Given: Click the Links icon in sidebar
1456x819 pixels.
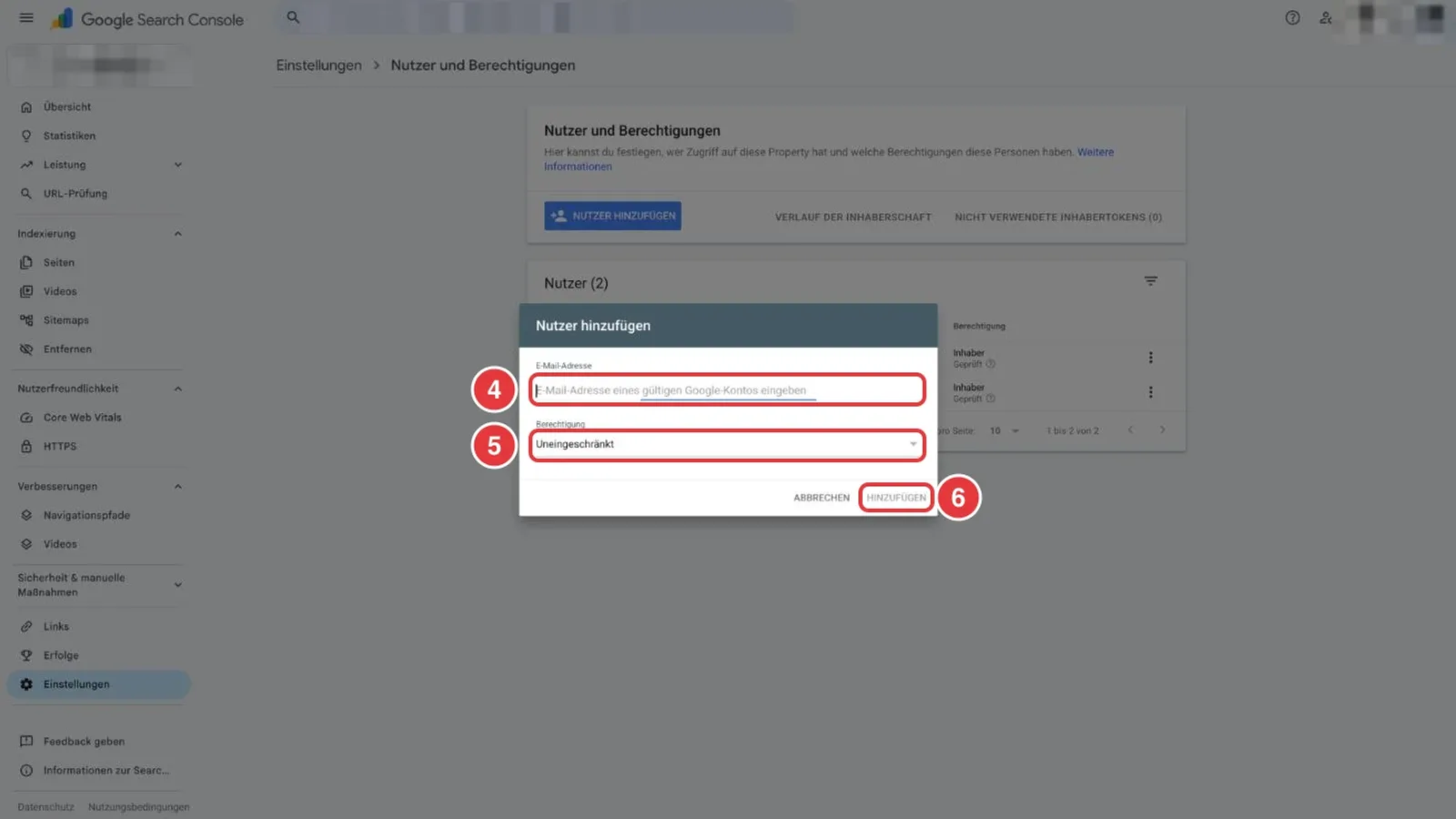Looking at the screenshot, I should pyautogui.click(x=26, y=626).
